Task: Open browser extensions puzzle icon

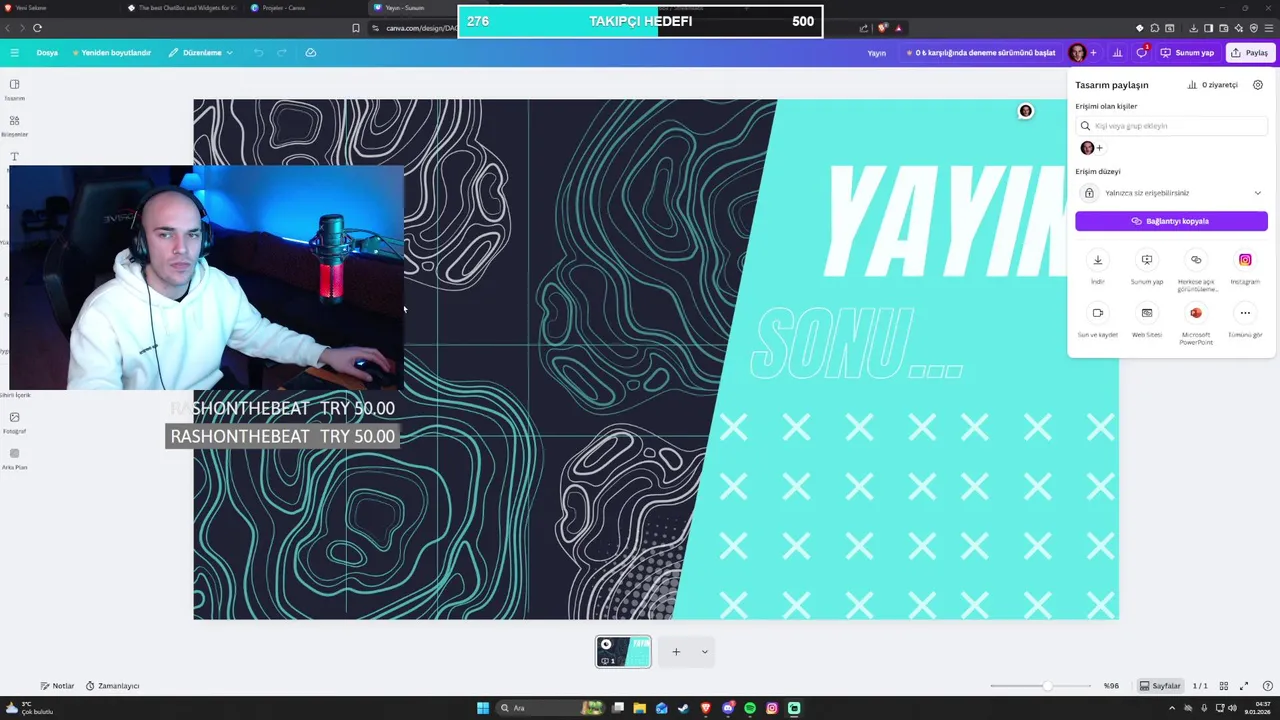Action: point(1155,28)
